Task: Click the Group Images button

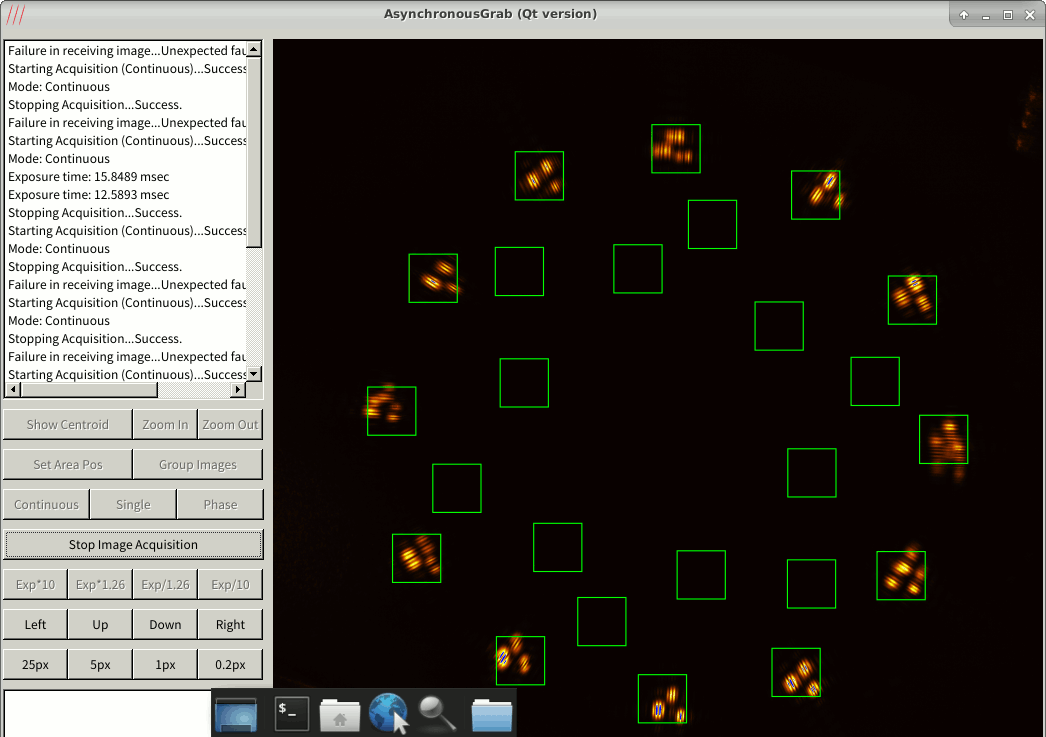Action: [197, 464]
